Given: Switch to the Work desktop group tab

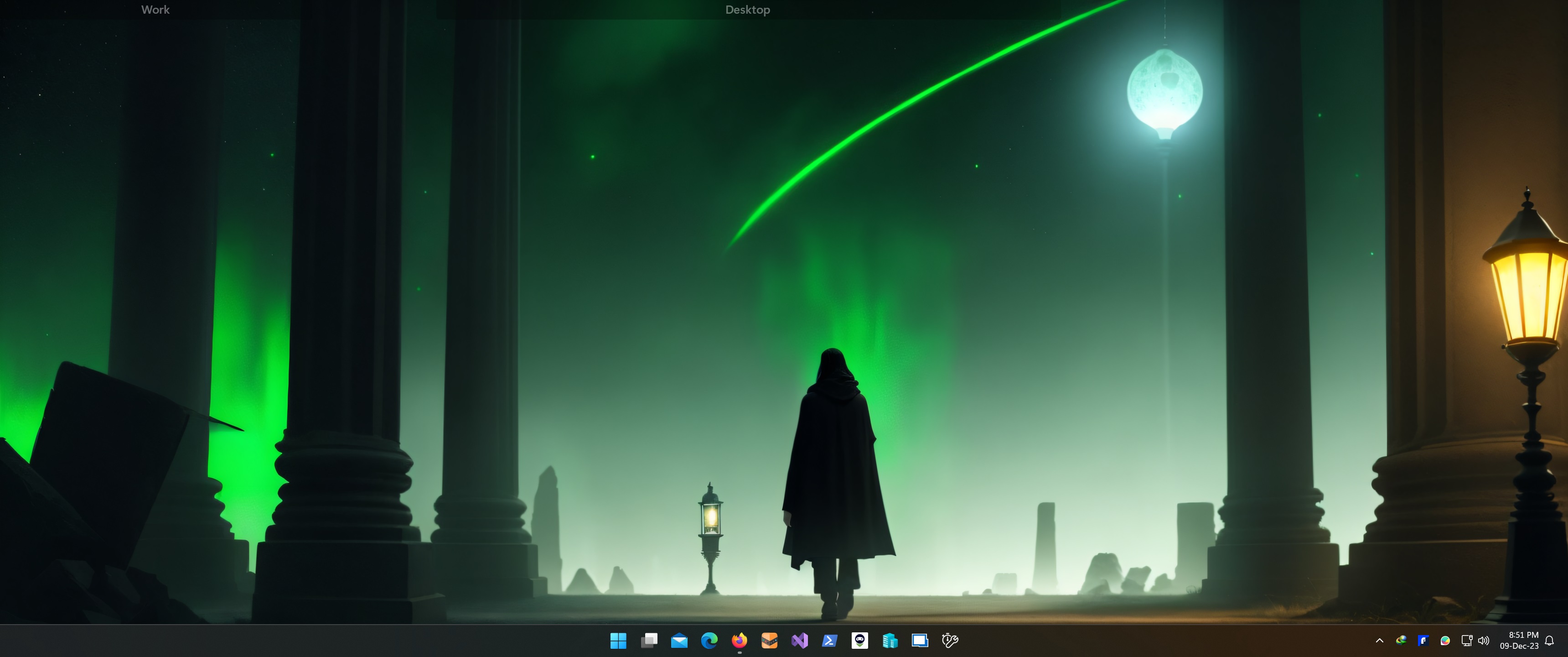Looking at the screenshot, I should coord(155,10).
